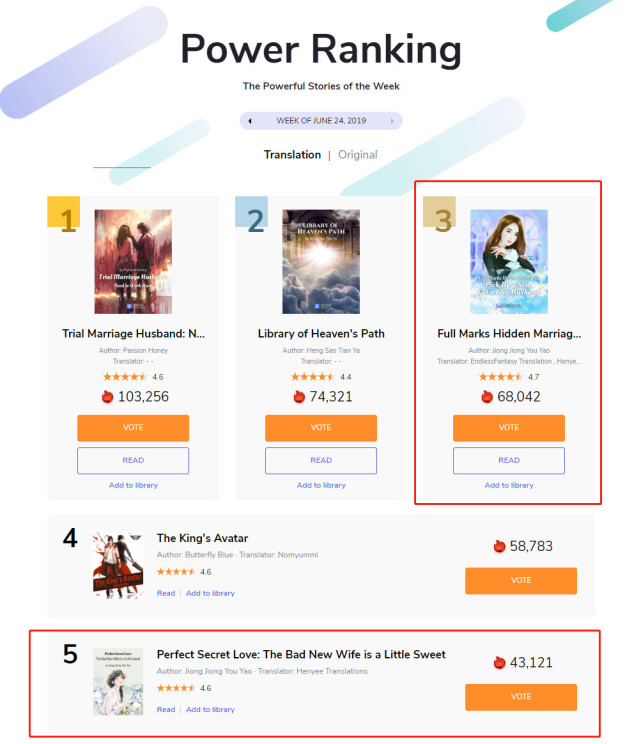Switch to the Original tab
Screen dimensions: 641x744
coord(358,155)
